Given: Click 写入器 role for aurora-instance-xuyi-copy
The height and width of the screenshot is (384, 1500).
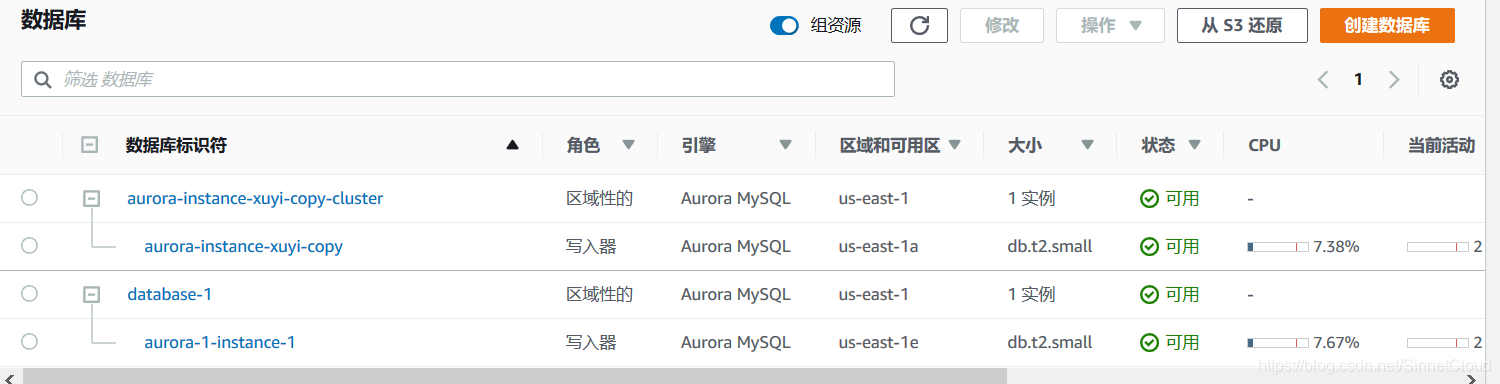Looking at the screenshot, I should pyautogui.click(x=591, y=246).
